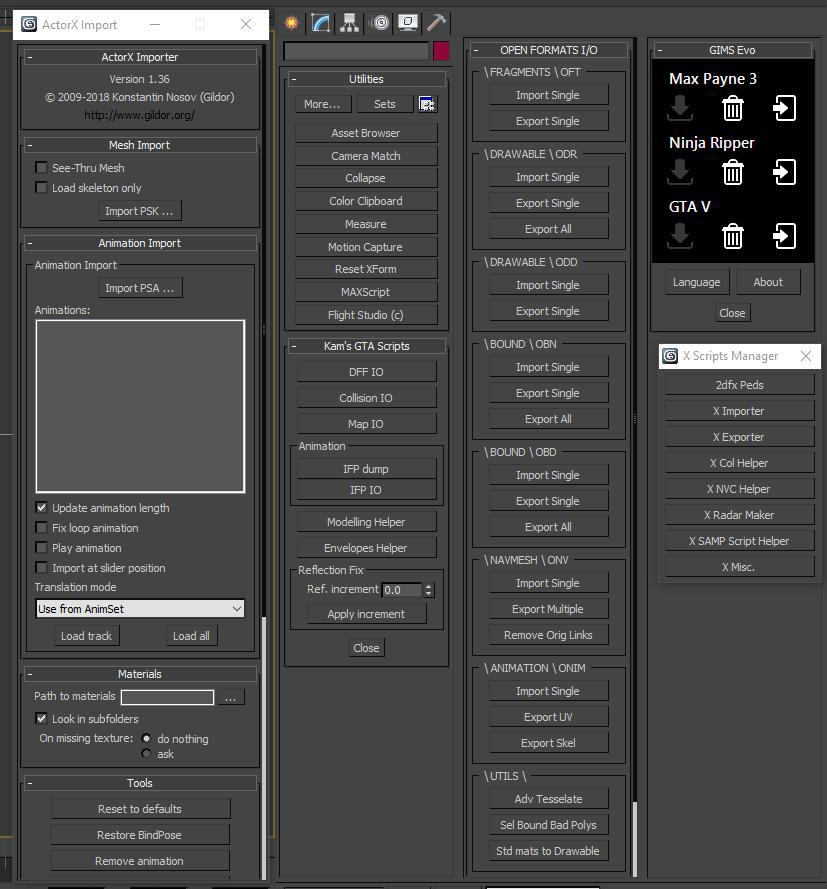Screen dimensions: 827x889
Task: Click the Path to materials input field
Action: (x=167, y=697)
